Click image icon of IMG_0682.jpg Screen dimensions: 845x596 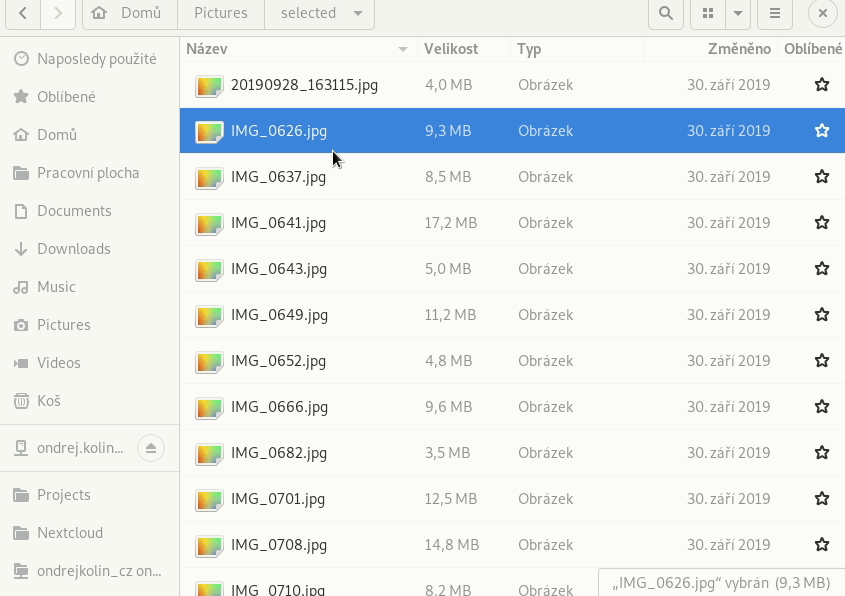coord(209,454)
